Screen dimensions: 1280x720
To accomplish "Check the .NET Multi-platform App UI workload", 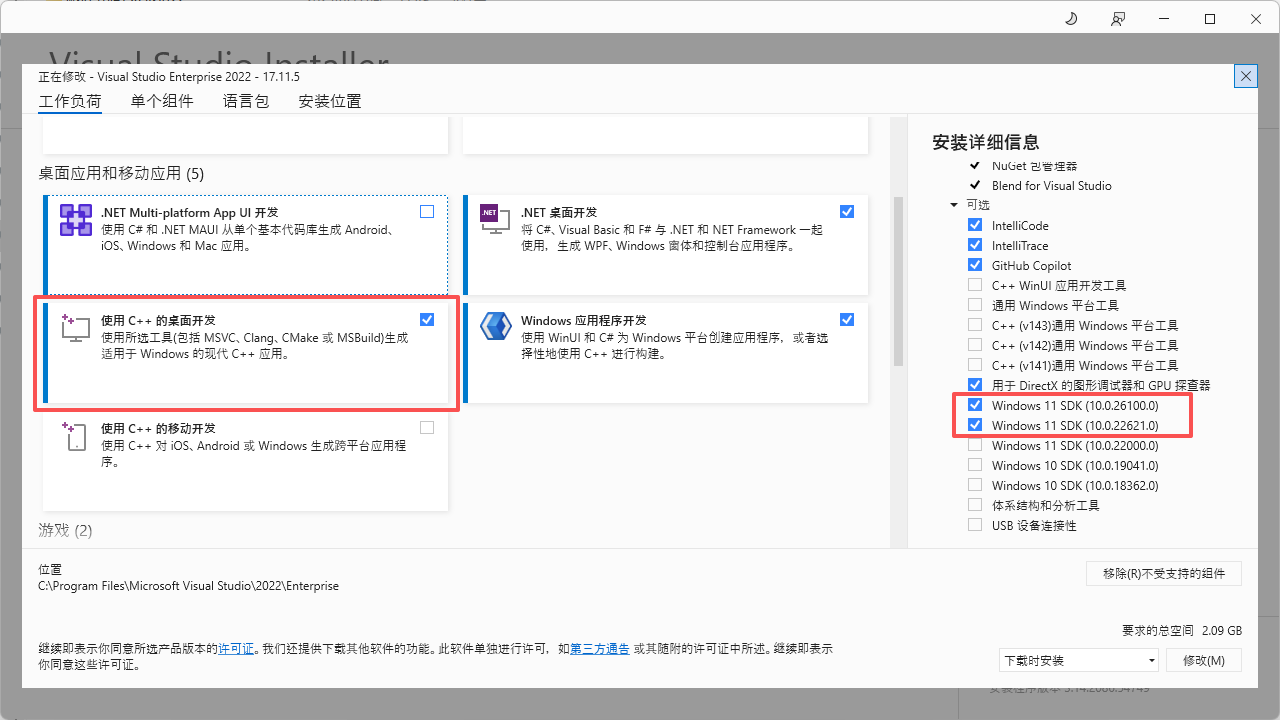I will (427, 212).
